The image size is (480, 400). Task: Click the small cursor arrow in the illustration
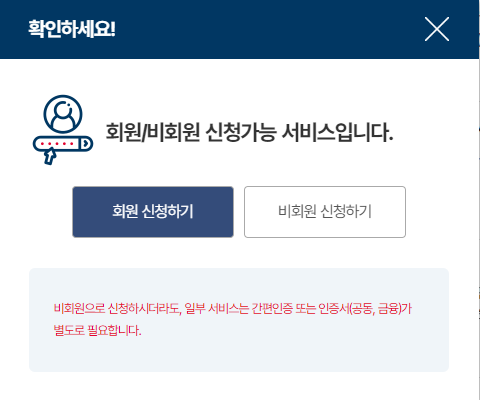pos(49,157)
